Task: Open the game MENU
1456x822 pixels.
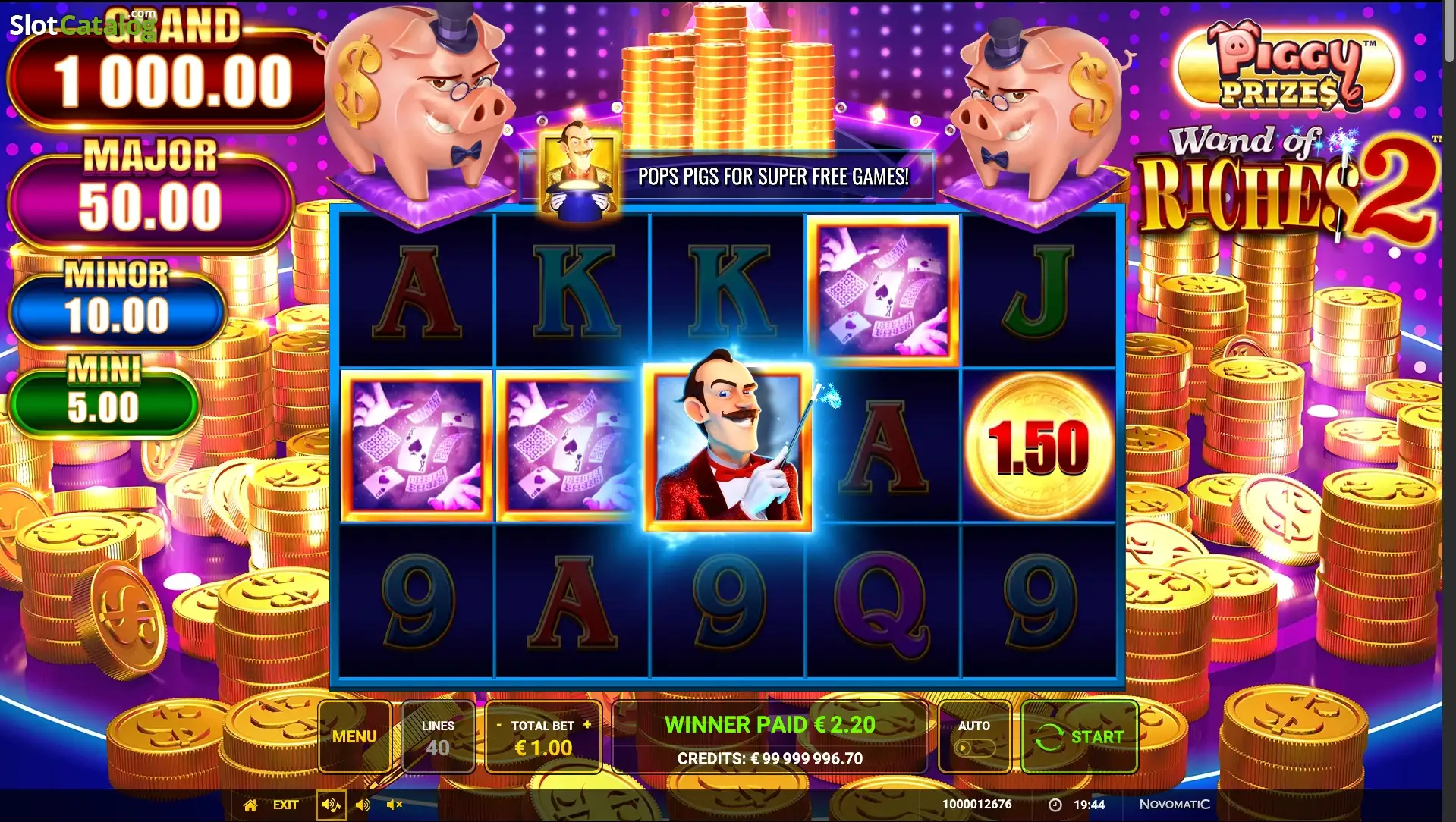Action: [x=354, y=736]
